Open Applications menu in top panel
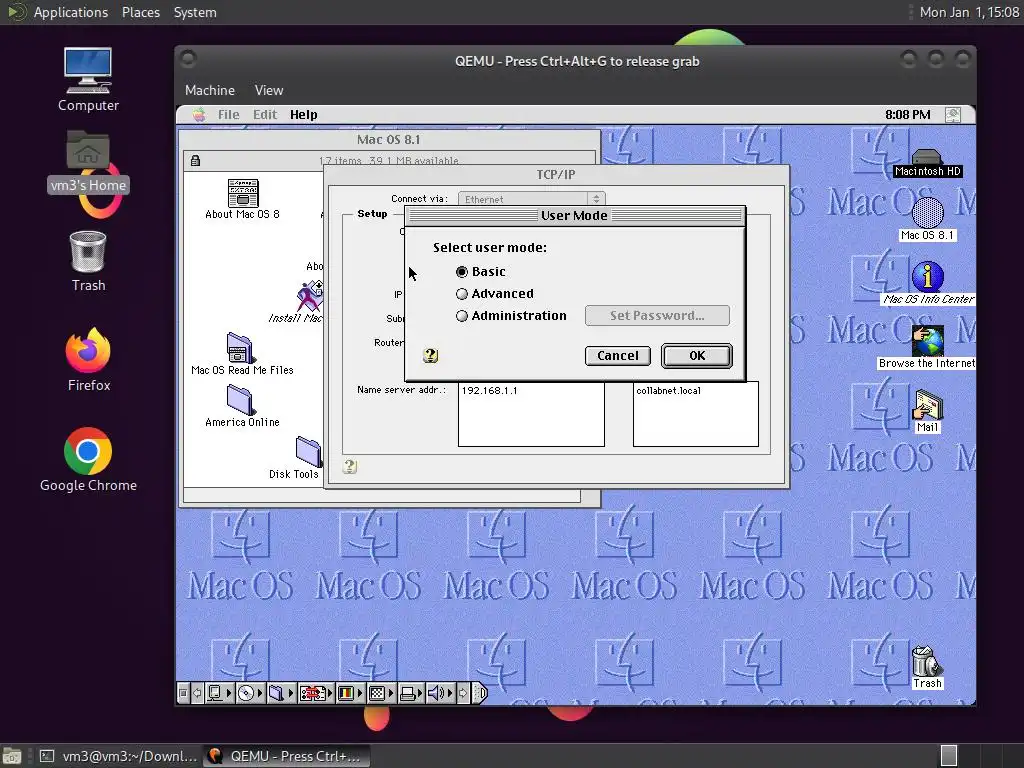 [x=71, y=12]
